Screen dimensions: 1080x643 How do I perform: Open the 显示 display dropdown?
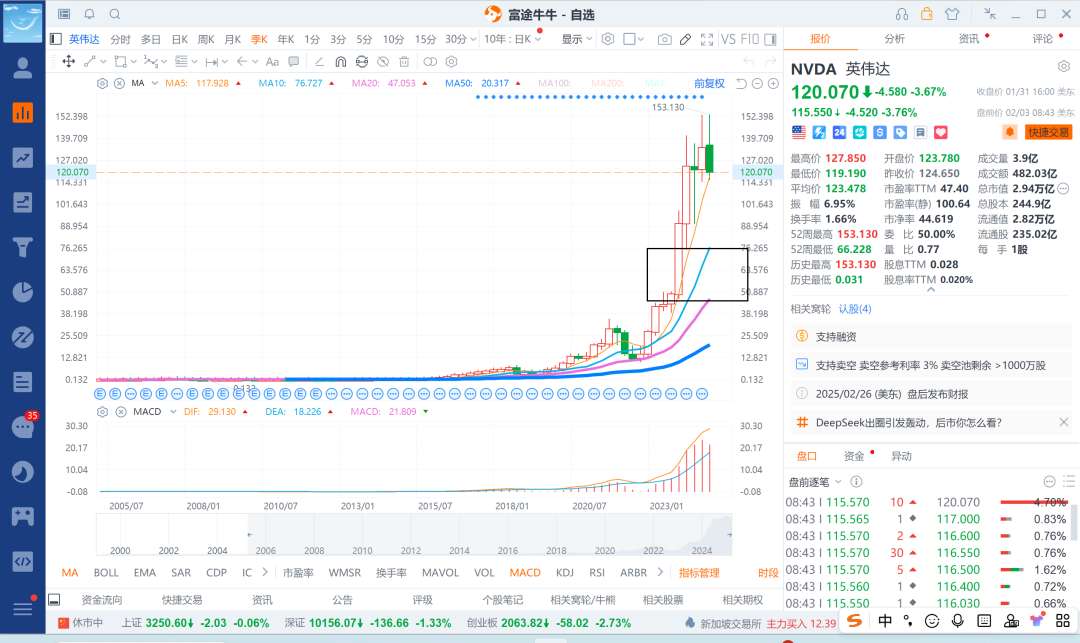click(577, 39)
